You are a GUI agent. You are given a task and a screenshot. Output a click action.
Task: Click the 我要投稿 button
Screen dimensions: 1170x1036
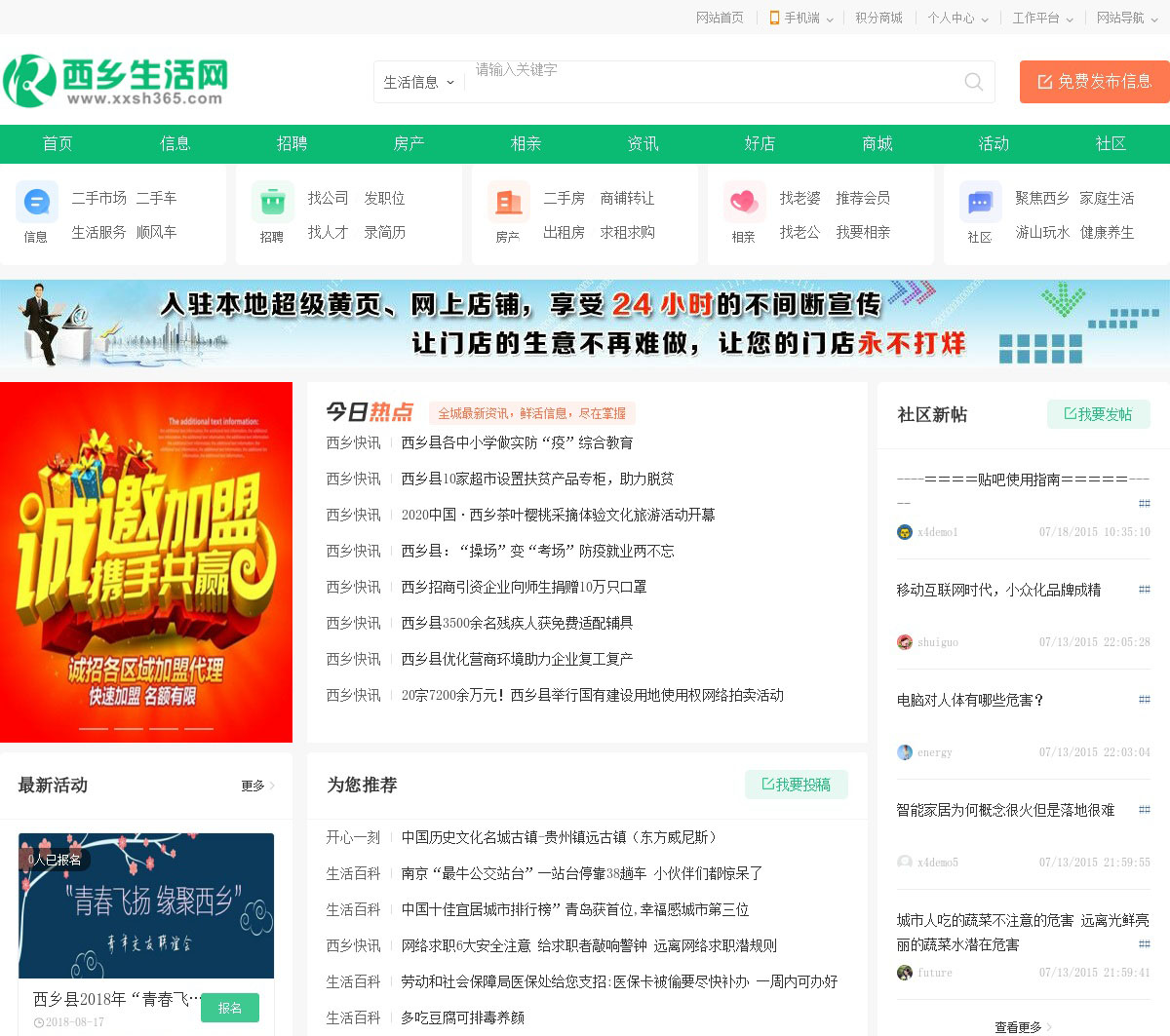pos(796,785)
